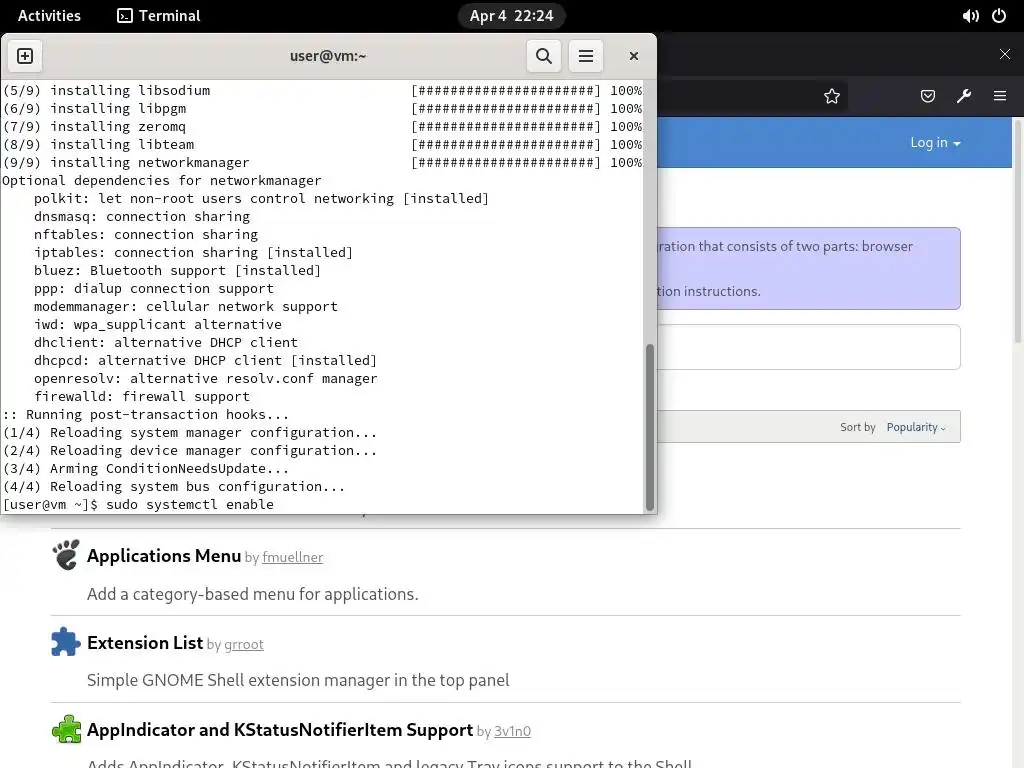Click the user@vm:~ terminal title
The image size is (1024, 768).
point(328,56)
